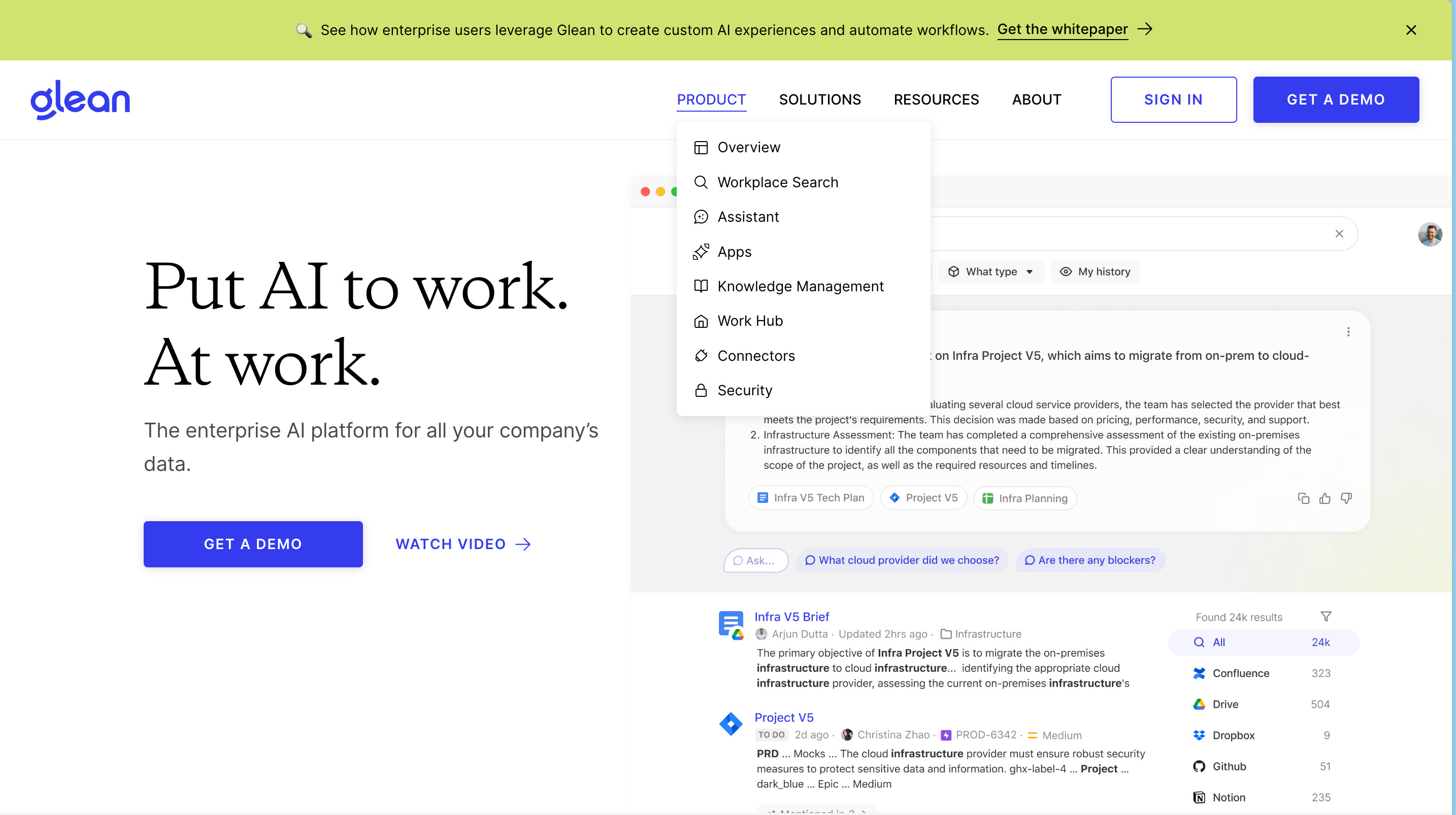This screenshot has height=815, width=1456.
Task: Open the Project V5 search result
Action: pos(784,717)
